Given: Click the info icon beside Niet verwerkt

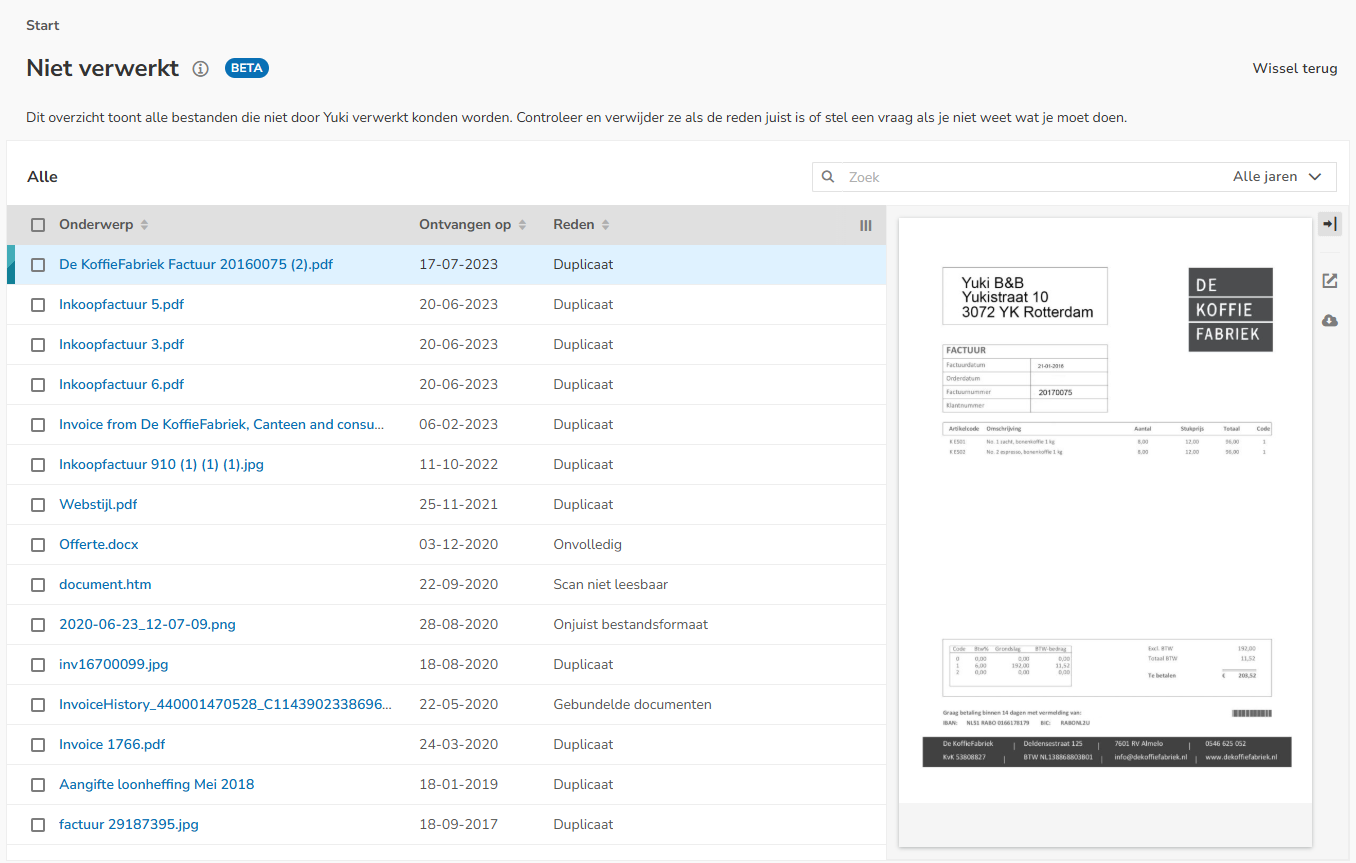Looking at the screenshot, I should 201,69.
